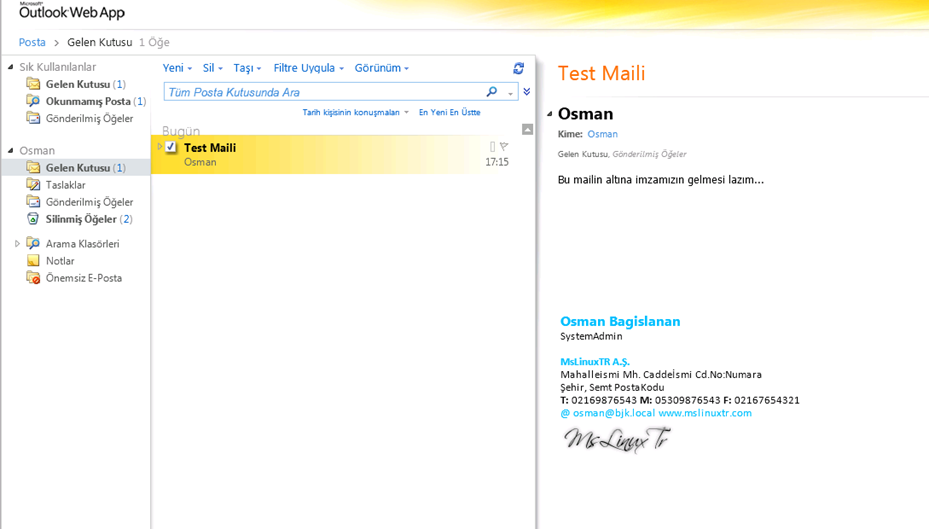929x529 pixels.
Task: Click the magnifier search icon
Action: (492, 92)
